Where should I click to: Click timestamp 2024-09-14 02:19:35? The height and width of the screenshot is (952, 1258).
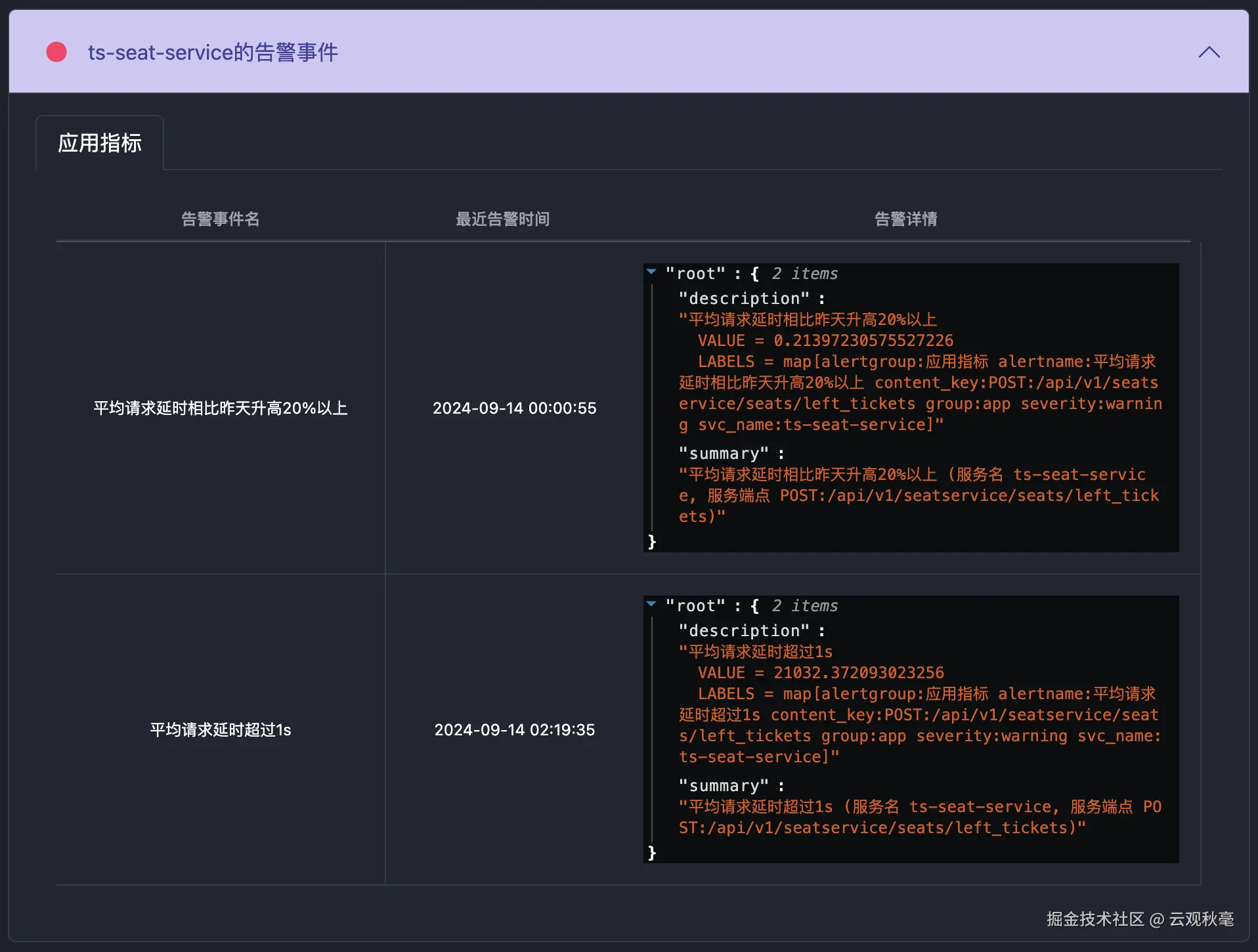515,730
